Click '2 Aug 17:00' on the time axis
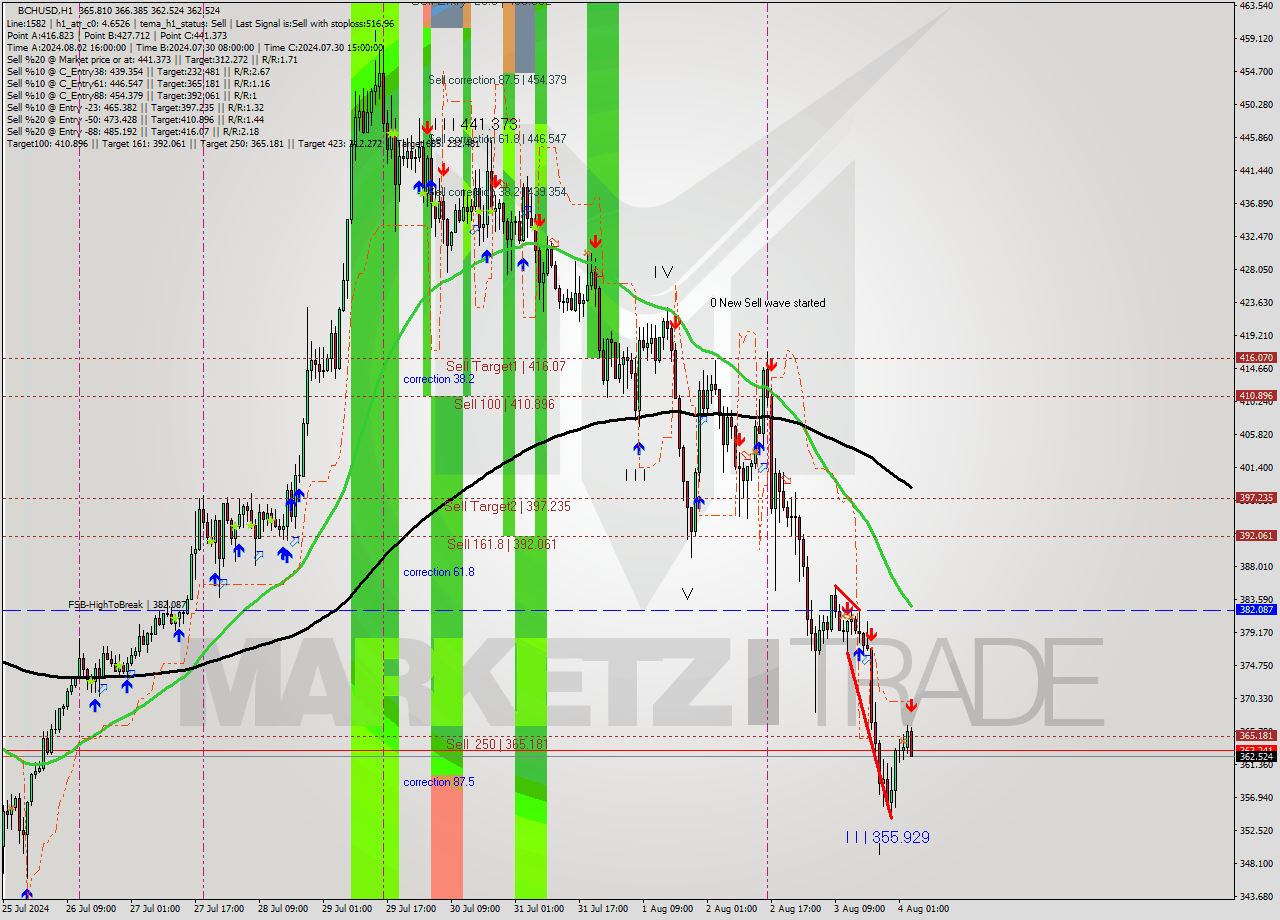Screen dimensions: 1280x920 (x=795, y=909)
